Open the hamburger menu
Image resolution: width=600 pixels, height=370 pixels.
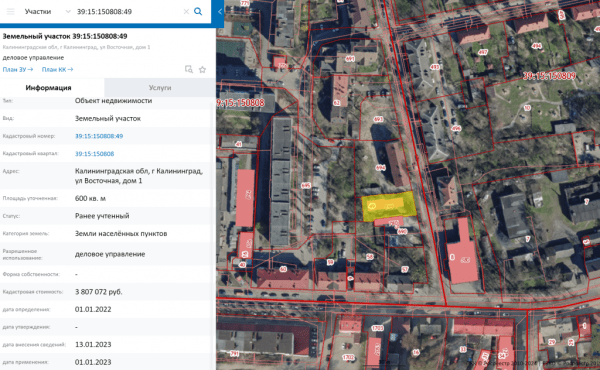[x=10, y=11]
